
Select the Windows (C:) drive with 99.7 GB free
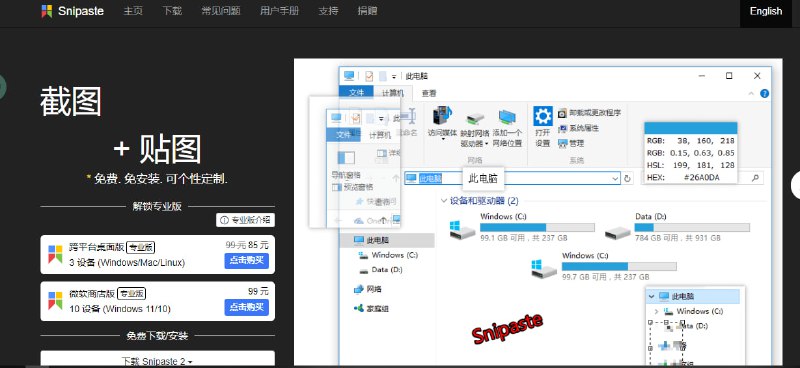pos(603,266)
